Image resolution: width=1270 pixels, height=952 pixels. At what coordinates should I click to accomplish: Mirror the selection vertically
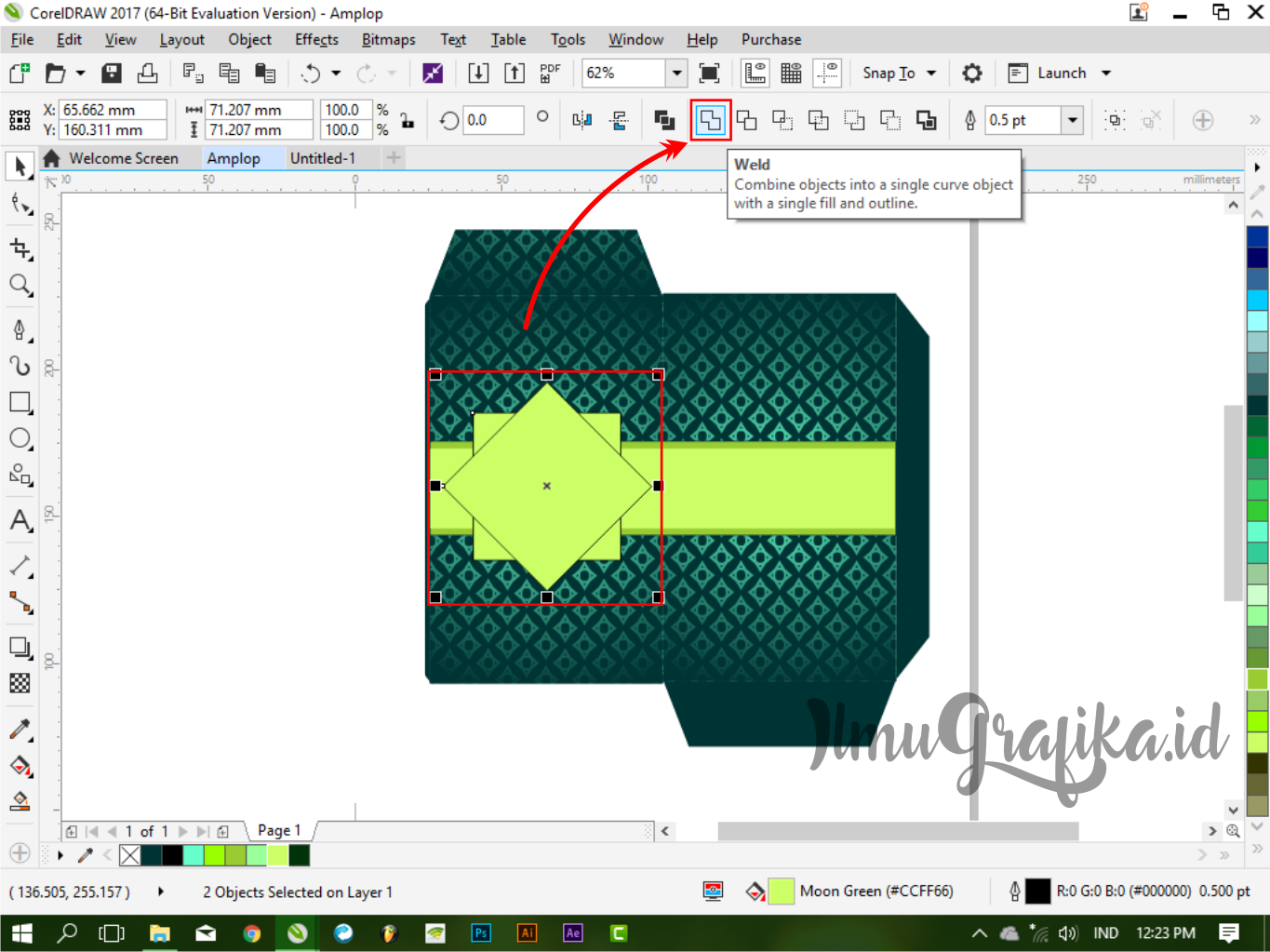pyautogui.click(x=619, y=120)
